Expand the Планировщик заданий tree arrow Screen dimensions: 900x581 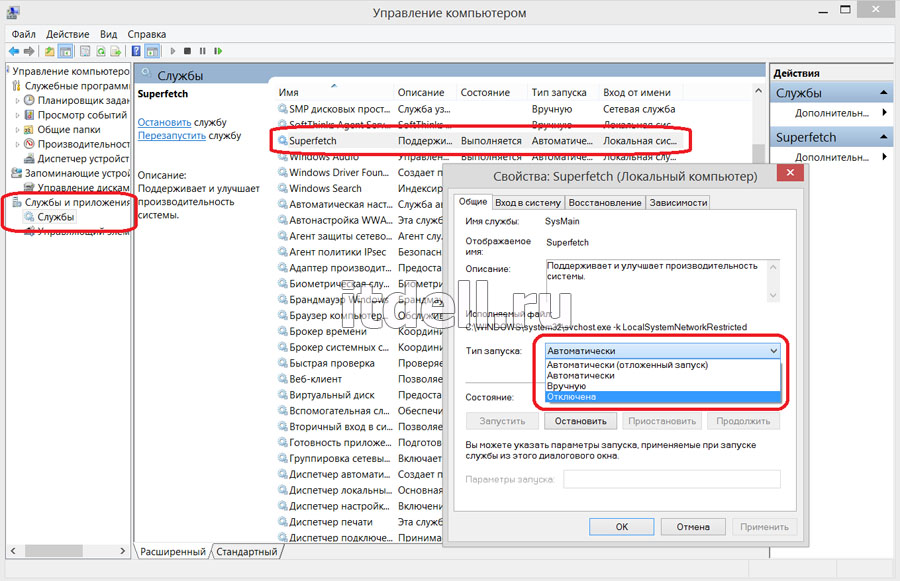tap(17, 100)
